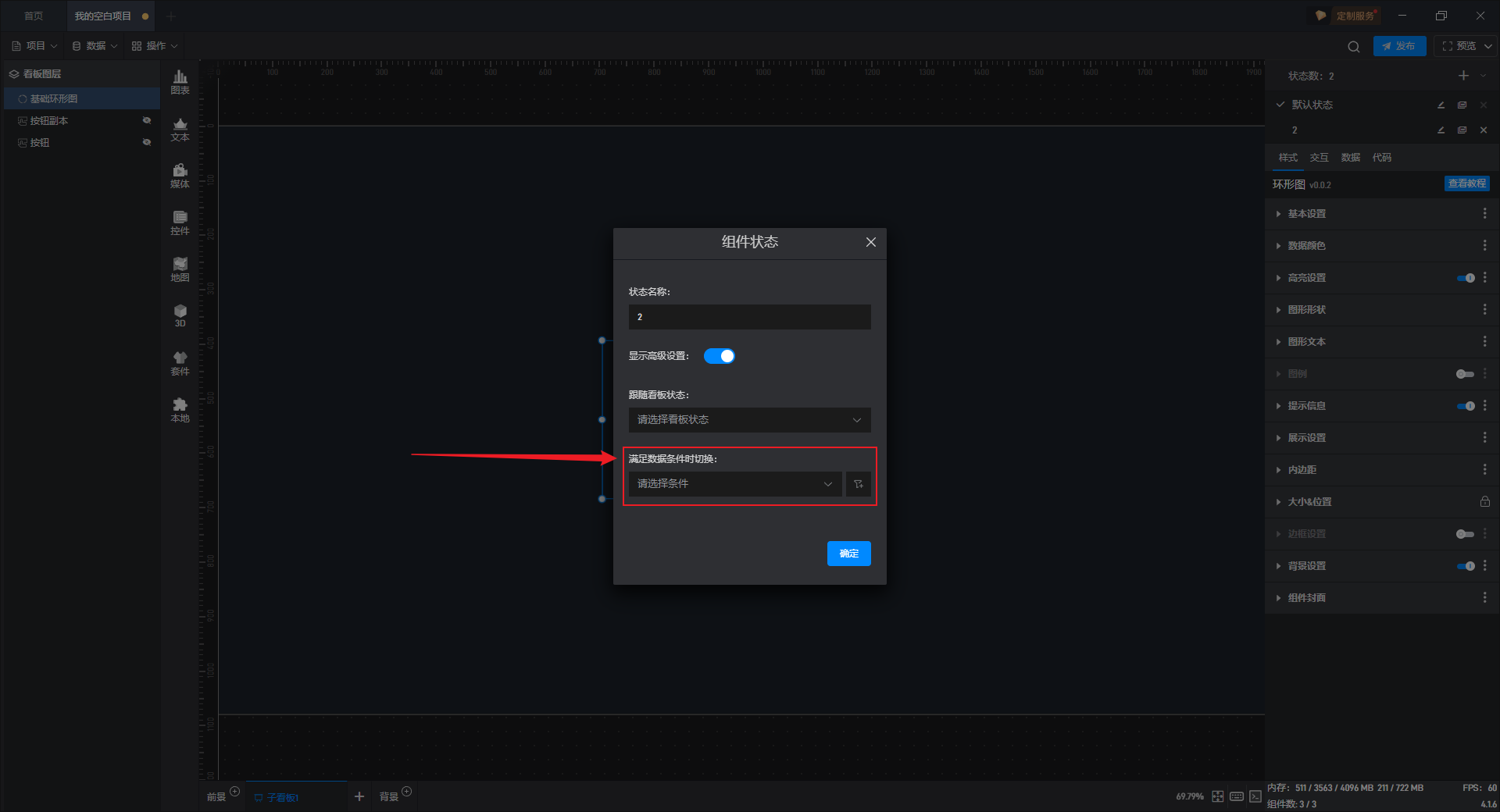Toggle the 显示高级设置 switch
Image resolution: width=1500 pixels, height=812 pixels.
pyautogui.click(x=720, y=356)
